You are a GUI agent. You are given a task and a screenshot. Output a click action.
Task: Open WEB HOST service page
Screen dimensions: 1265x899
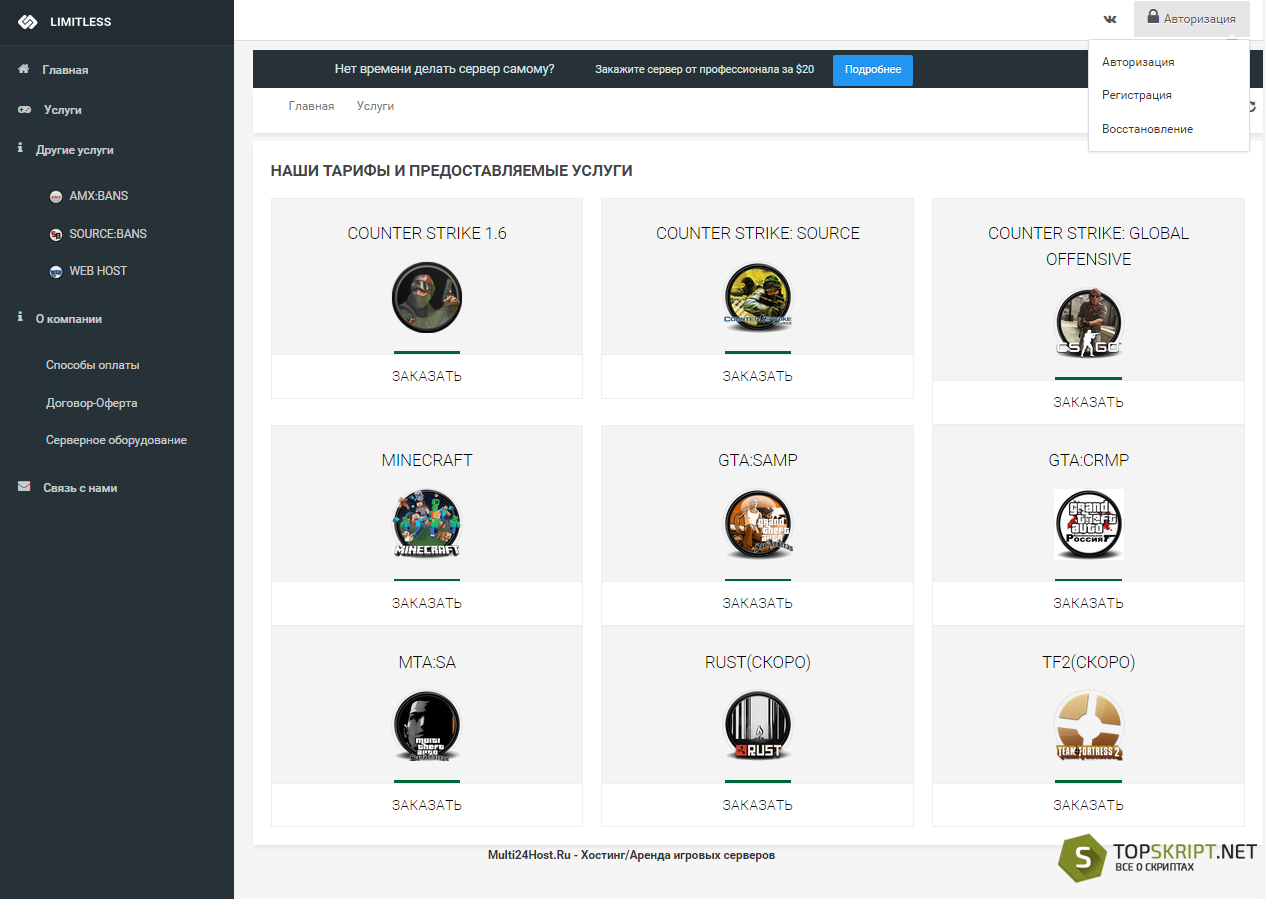98,271
